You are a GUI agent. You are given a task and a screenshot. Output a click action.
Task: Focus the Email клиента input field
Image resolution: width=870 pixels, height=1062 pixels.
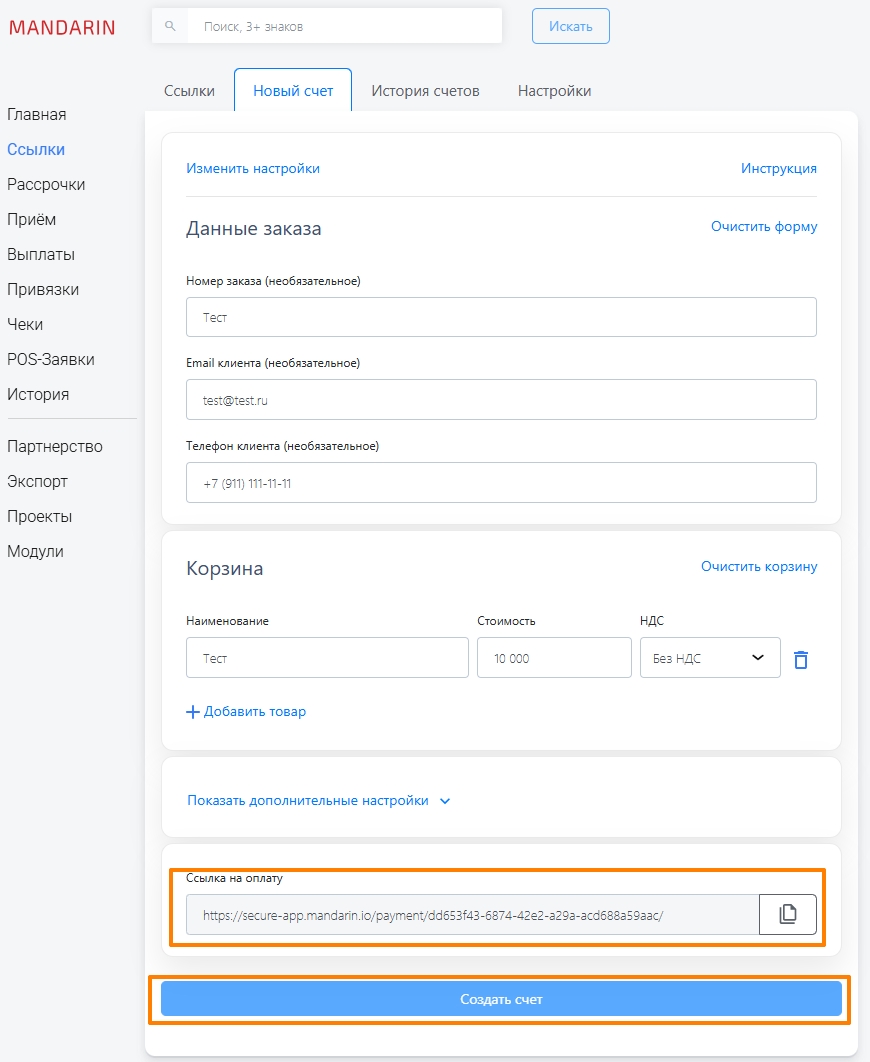[501, 399]
